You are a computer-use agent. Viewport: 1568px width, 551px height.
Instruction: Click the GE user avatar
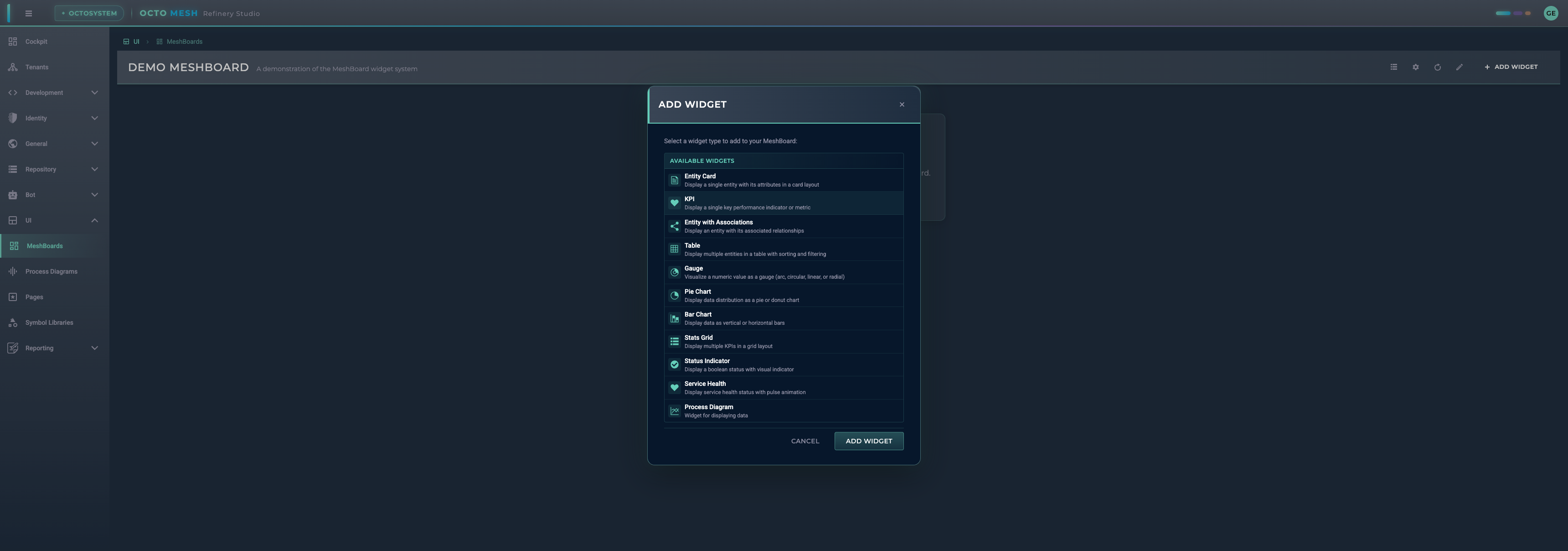(1550, 13)
